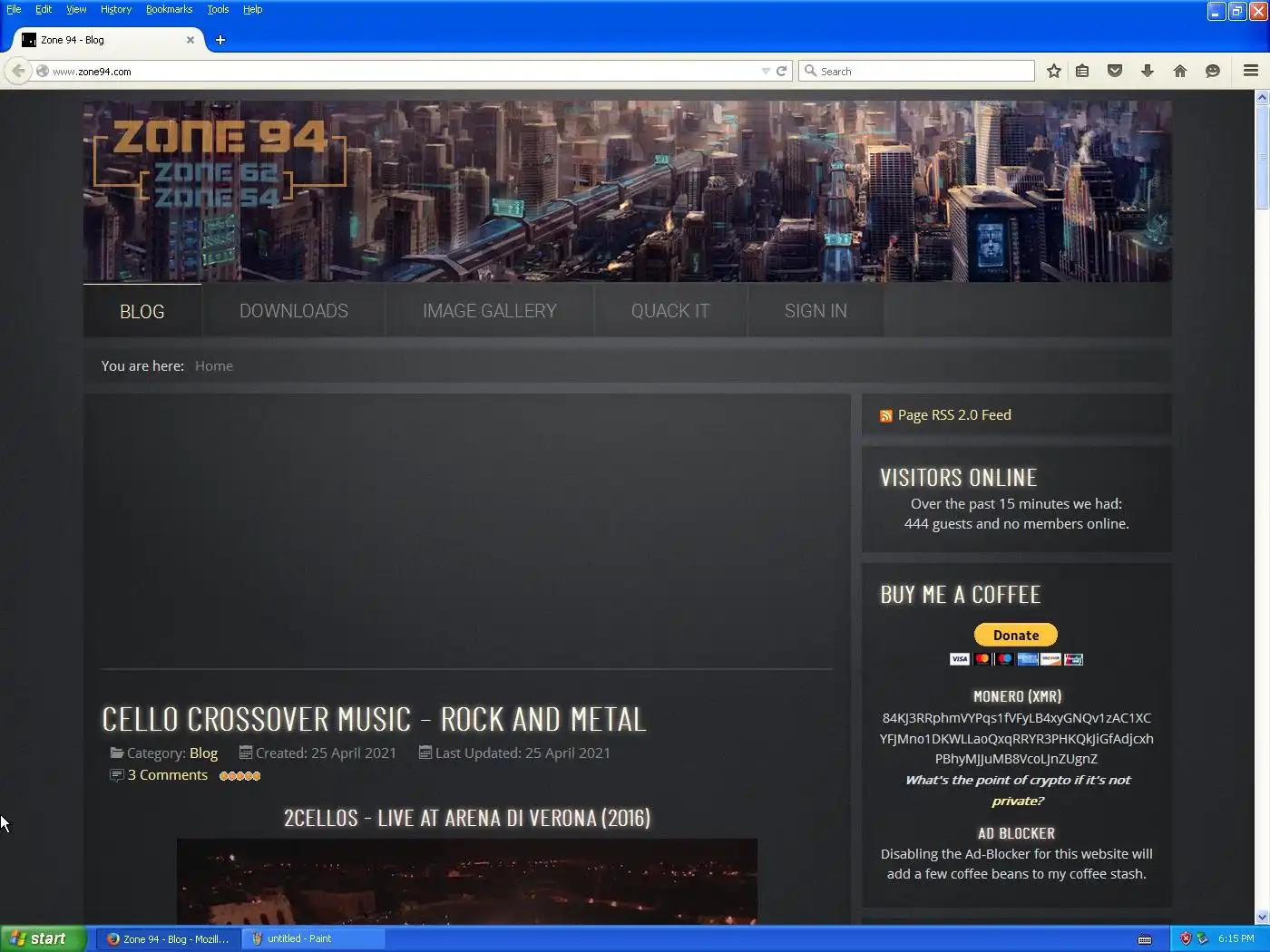Image resolution: width=1270 pixels, height=952 pixels.
Task: Click the scrollbar down arrow
Action: point(1262,918)
